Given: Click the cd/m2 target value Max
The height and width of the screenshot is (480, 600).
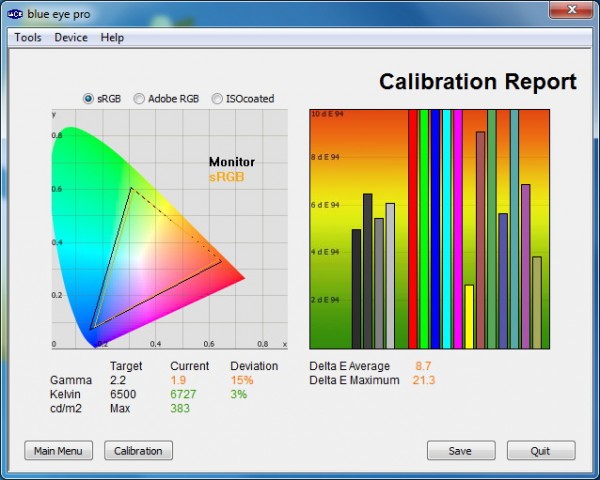Looking at the screenshot, I should point(120,408).
